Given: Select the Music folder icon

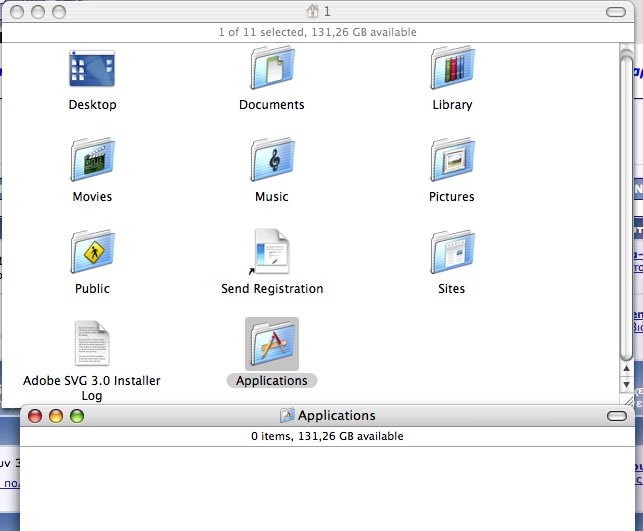Looking at the screenshot, I should (x=271, y=161).
